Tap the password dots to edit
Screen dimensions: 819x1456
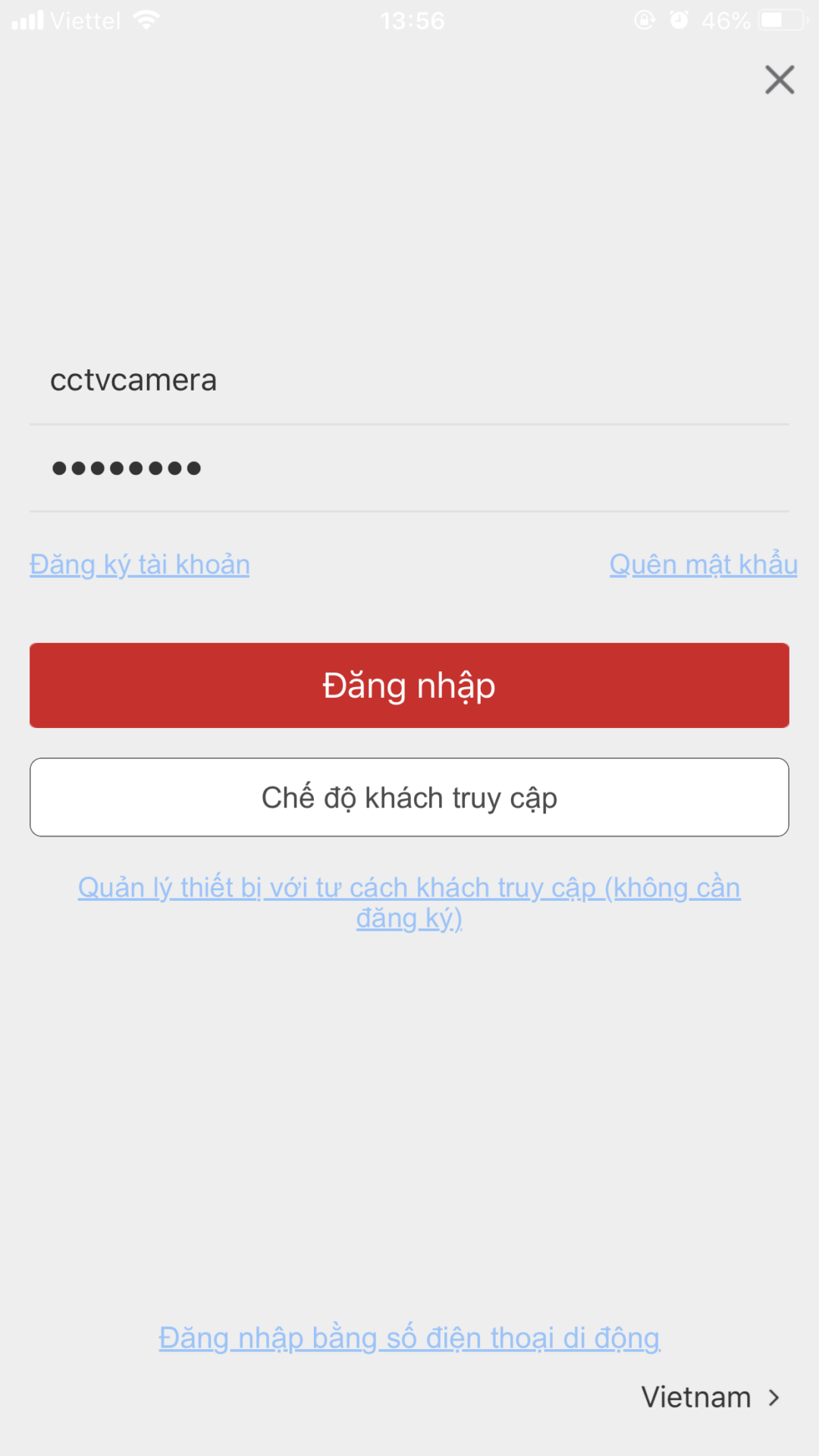click(x=127, y=468)
